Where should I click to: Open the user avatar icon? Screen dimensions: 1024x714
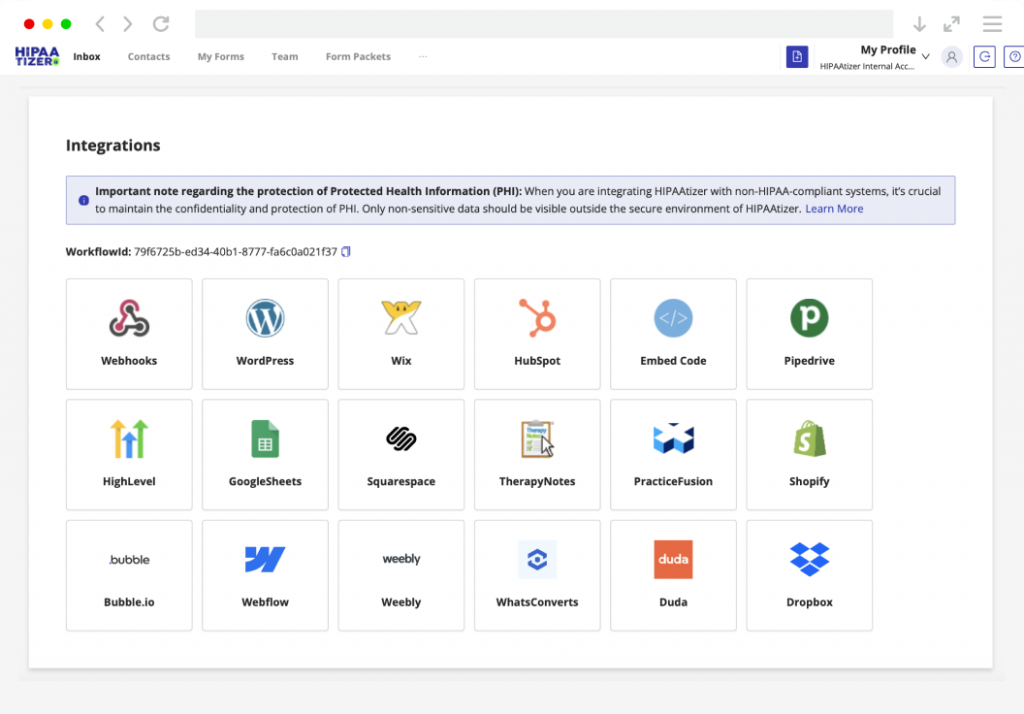[952, 57]
